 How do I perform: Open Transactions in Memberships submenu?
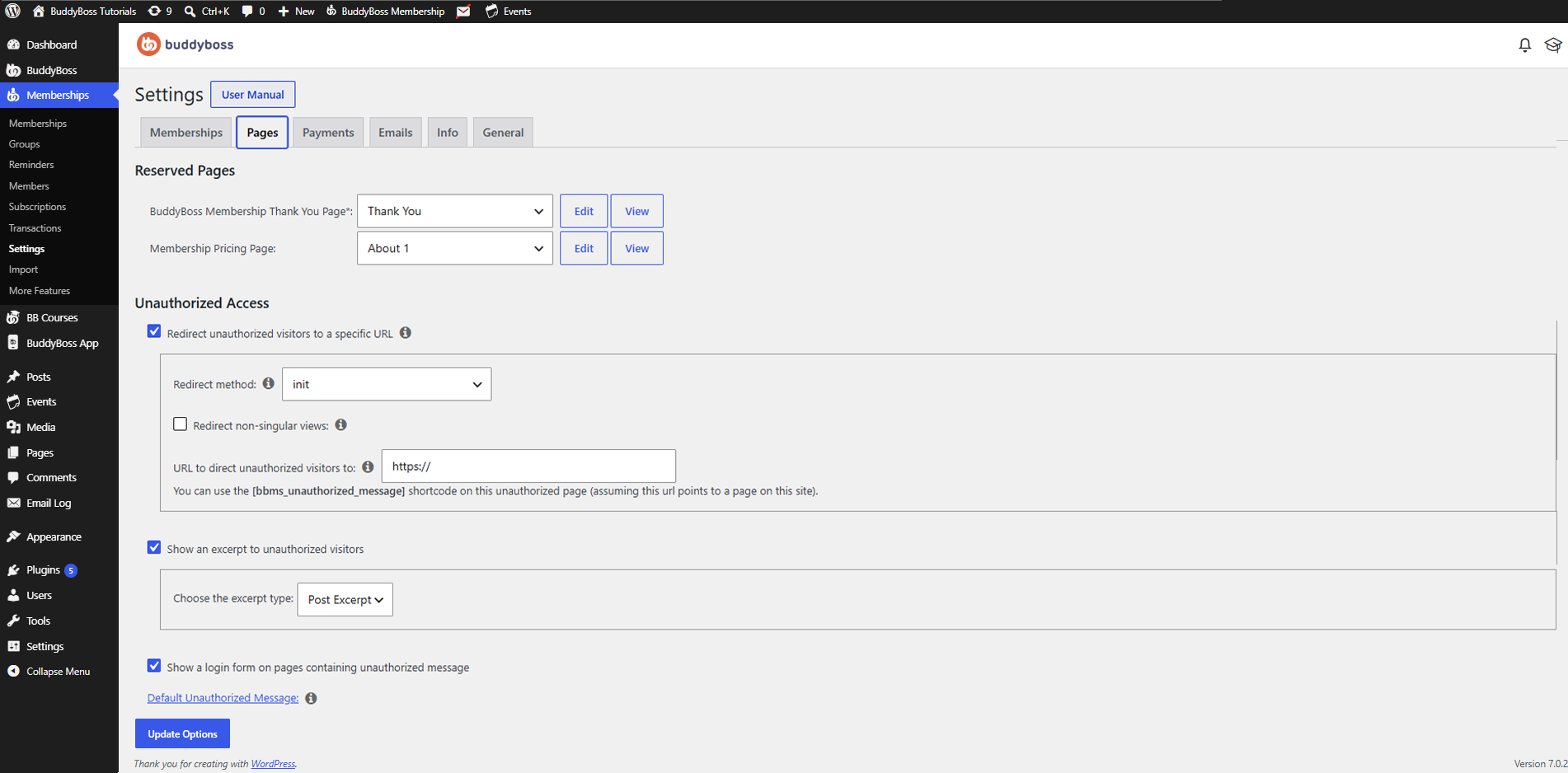click(x=35, y=228)
